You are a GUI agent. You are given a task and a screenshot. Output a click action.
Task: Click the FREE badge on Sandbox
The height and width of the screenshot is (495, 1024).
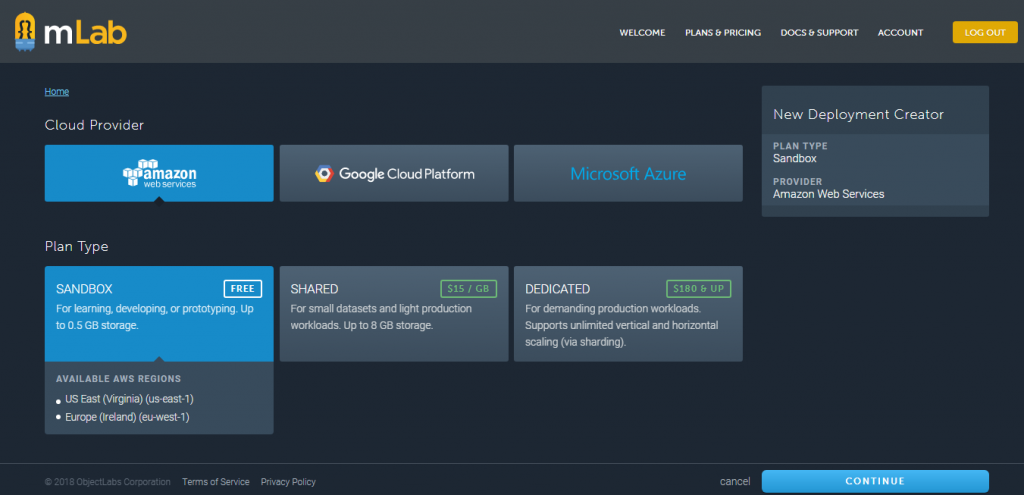[x=242, y=289]
